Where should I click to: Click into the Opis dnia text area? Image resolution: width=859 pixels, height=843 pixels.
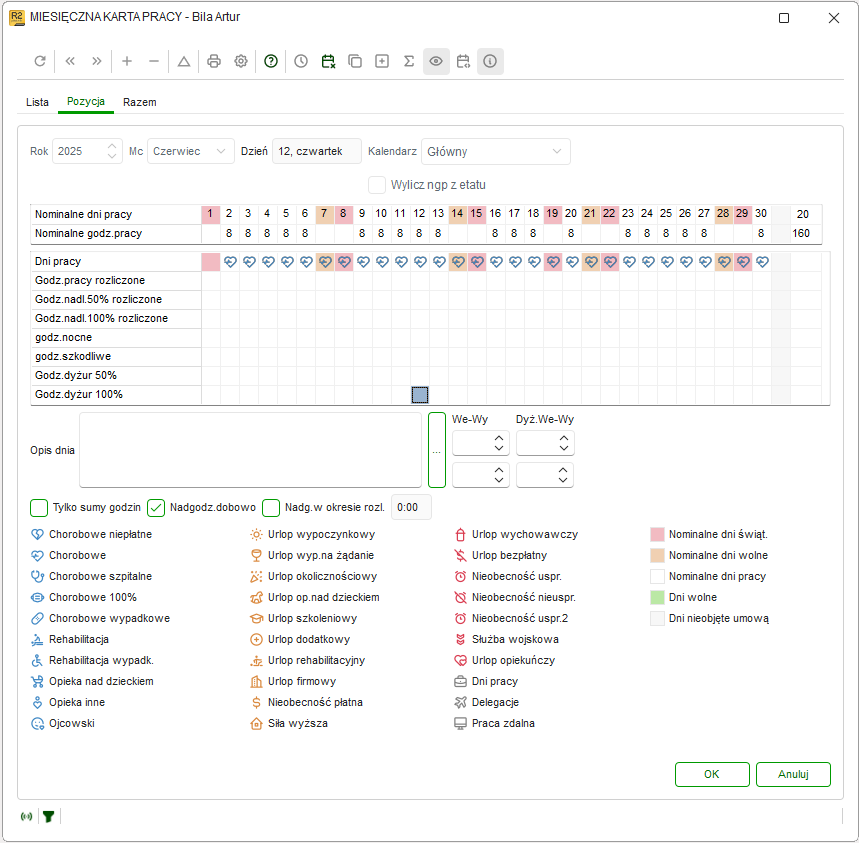point(250,450)
